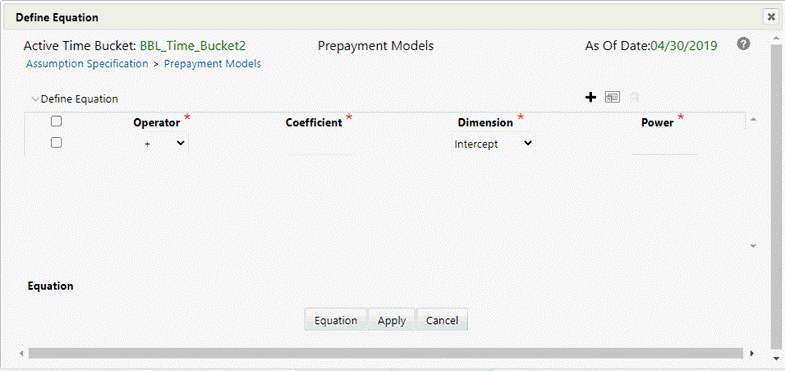Viewport: 785px width, 371px height.
Task: Click the plus icon to add row
Action: [x=591, y=97]
